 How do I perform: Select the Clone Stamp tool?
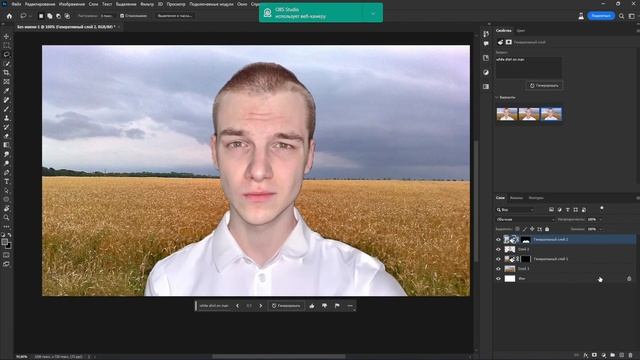[x=7, y=118]
